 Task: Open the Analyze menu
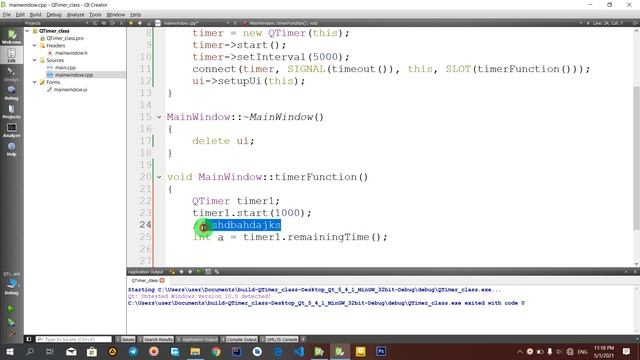tap(75, 15)
